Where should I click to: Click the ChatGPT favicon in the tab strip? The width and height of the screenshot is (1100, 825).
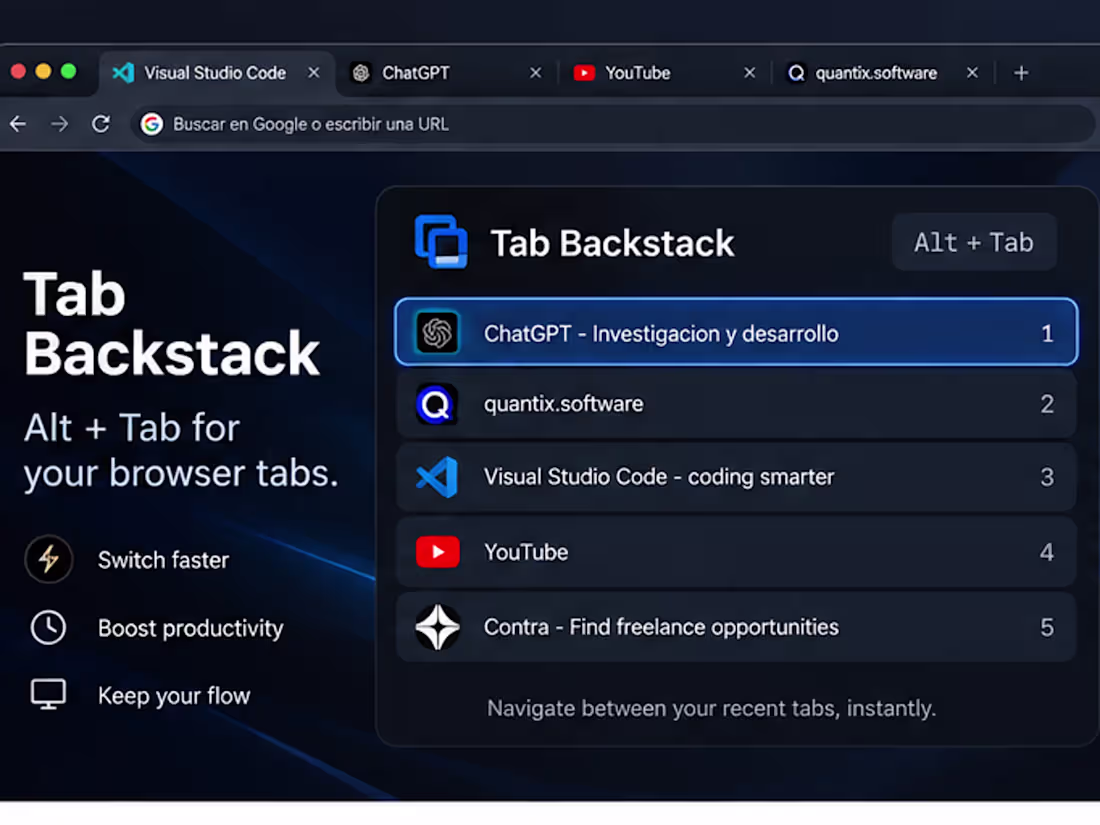tap(361, 73)
